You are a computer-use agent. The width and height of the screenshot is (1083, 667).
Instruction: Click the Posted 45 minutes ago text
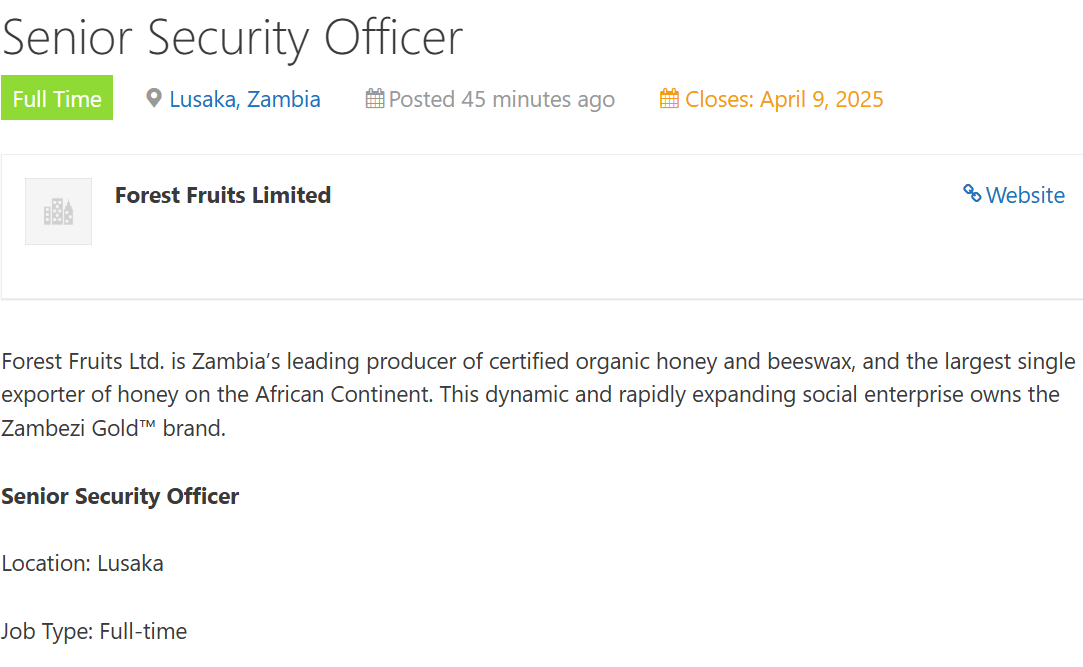point(501,99)
